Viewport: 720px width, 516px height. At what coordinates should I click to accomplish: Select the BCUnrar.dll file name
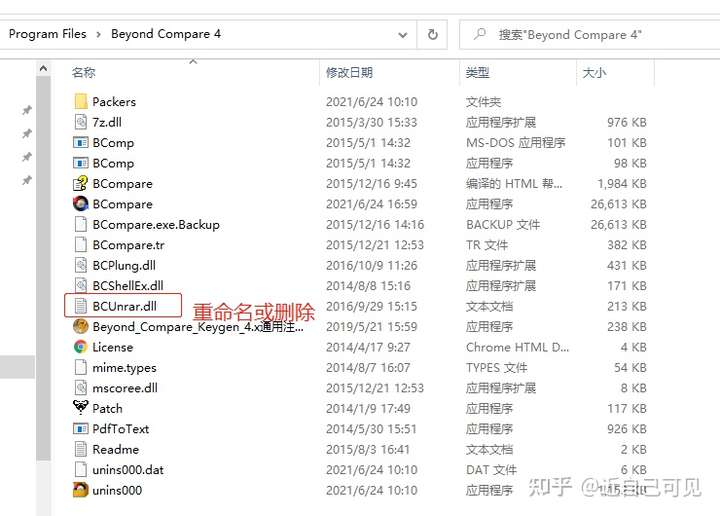tap(124, 306)
